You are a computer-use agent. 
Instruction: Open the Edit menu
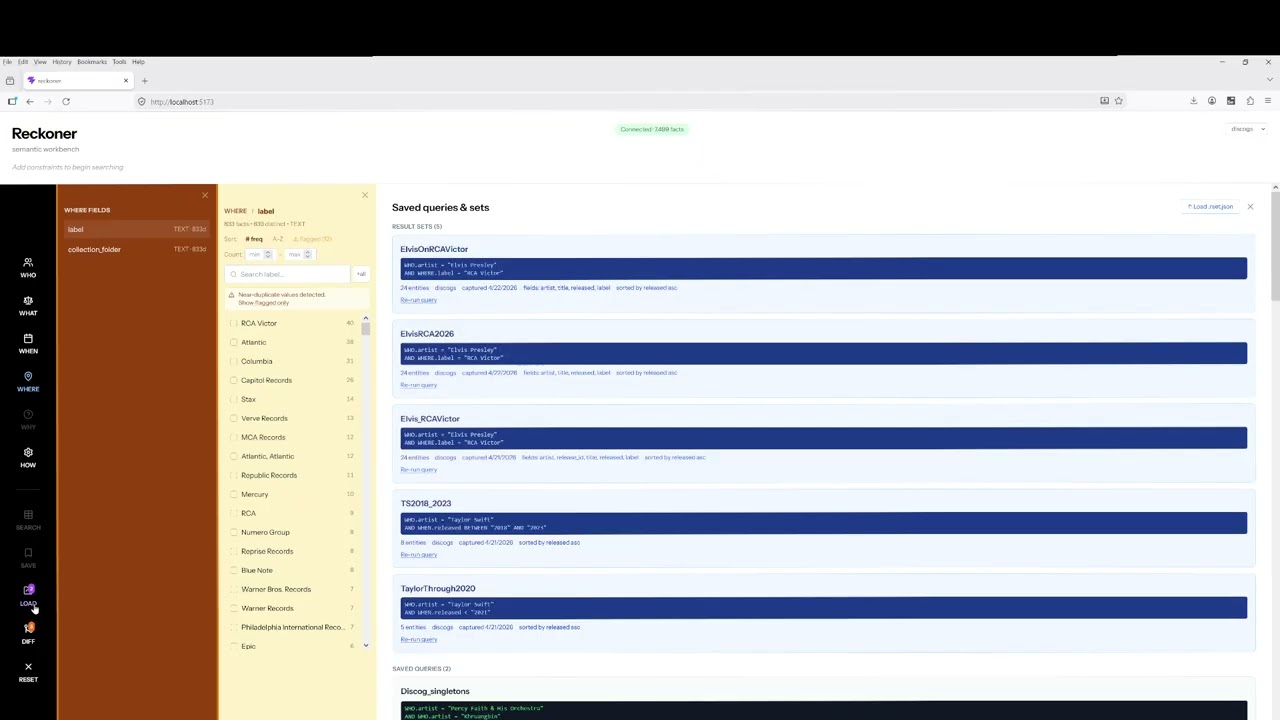(22, 62)
